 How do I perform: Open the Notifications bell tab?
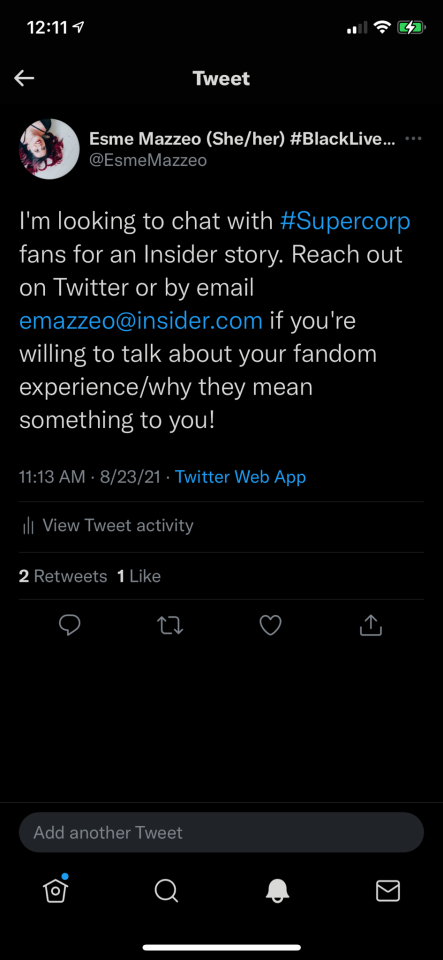(x=277, y=891)
